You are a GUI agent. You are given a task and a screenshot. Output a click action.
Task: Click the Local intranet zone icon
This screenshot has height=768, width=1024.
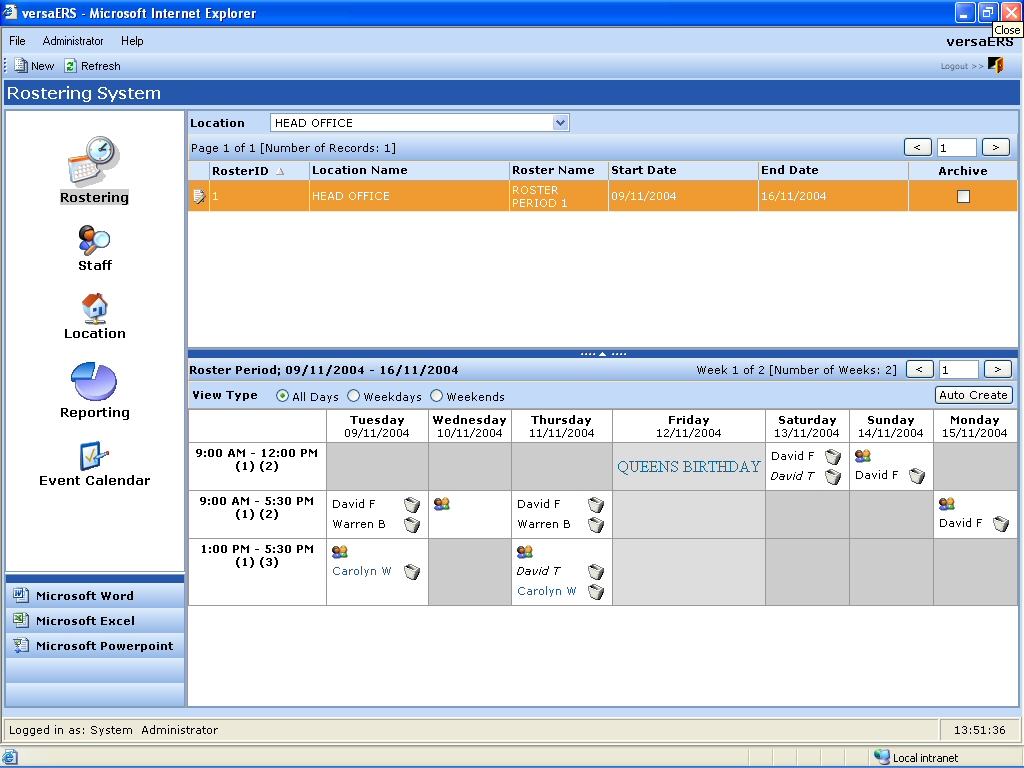[882, 757]
